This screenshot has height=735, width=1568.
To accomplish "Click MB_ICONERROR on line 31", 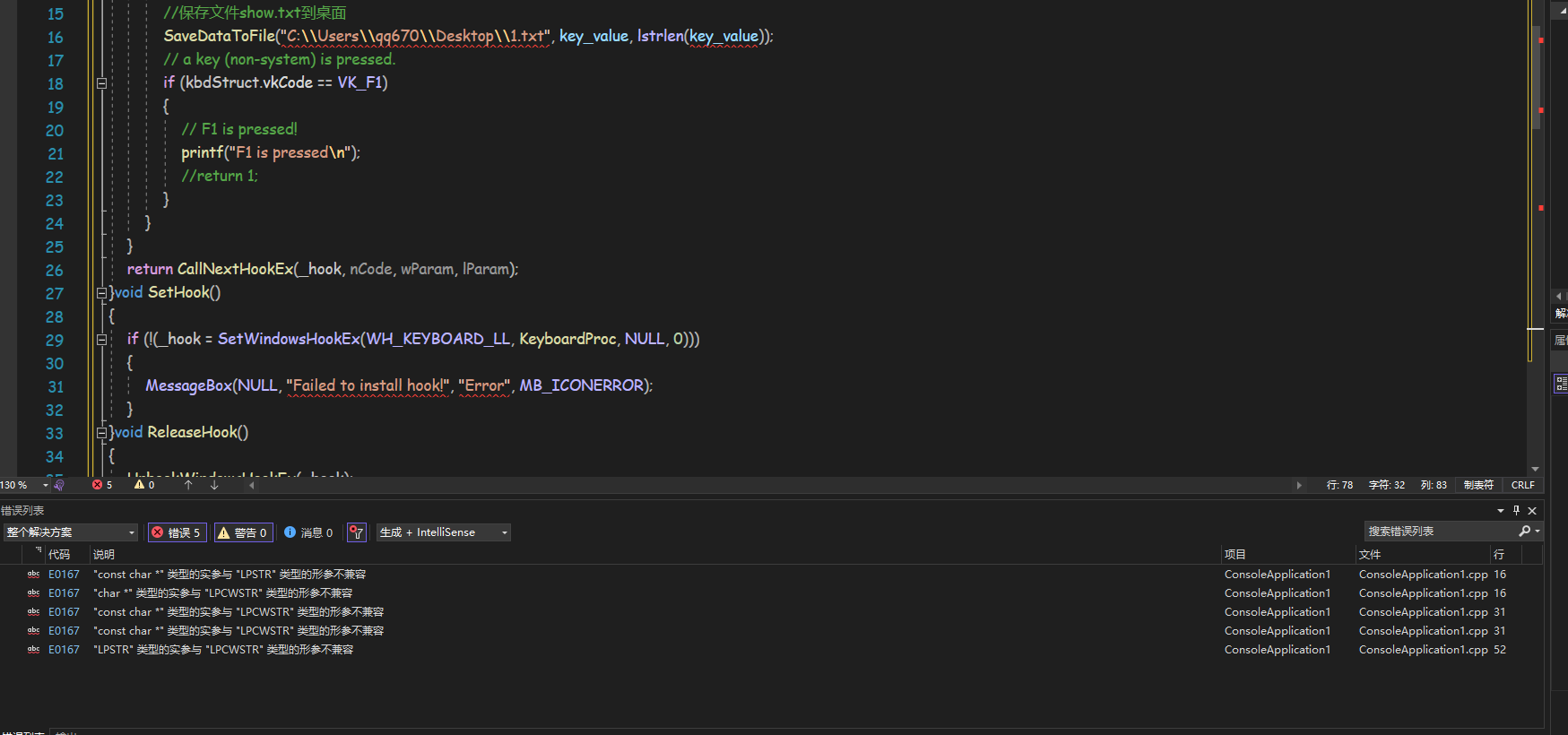I will (x=581, y=385).
